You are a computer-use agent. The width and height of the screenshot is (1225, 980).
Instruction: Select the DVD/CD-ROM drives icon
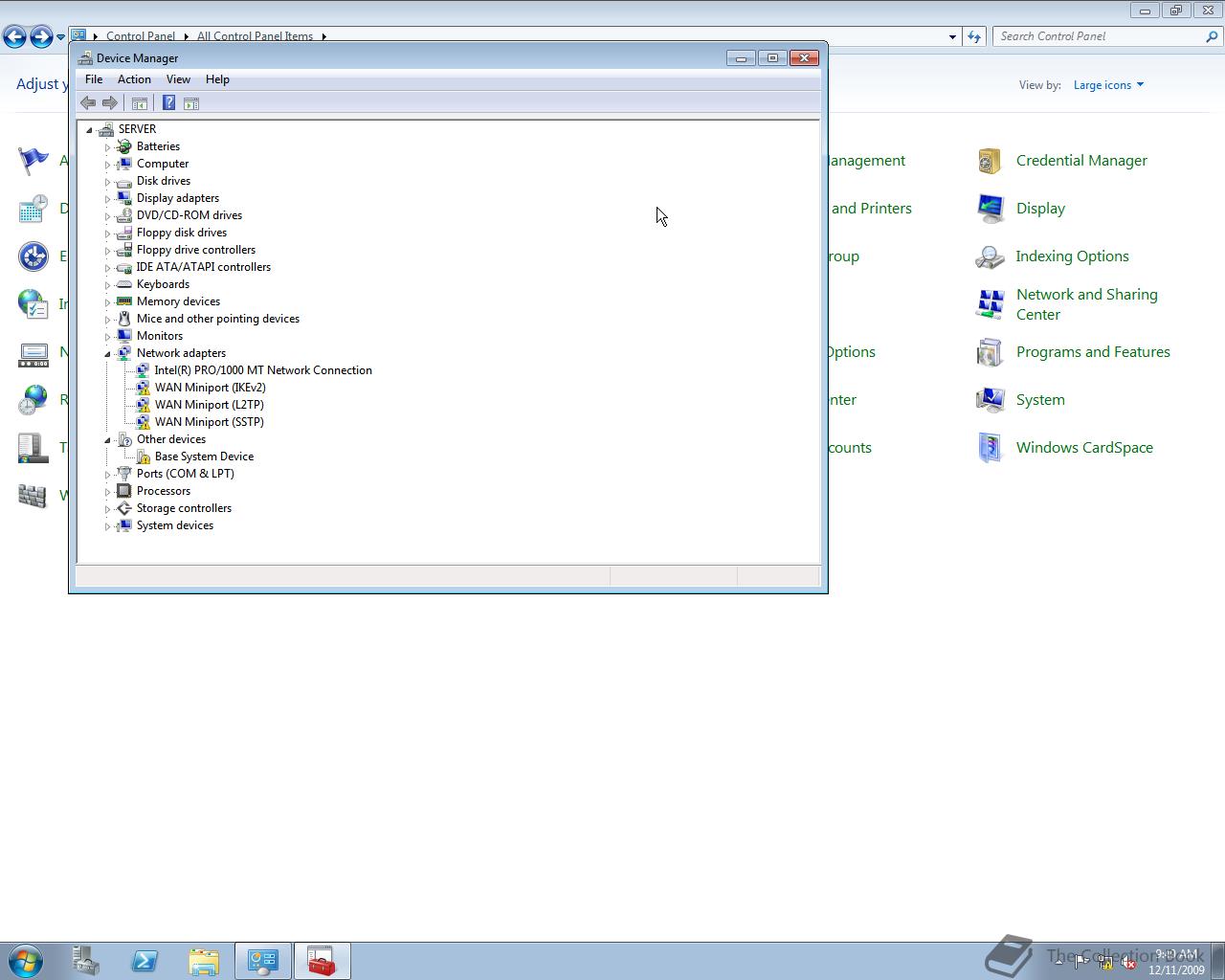tap(123, 215)
